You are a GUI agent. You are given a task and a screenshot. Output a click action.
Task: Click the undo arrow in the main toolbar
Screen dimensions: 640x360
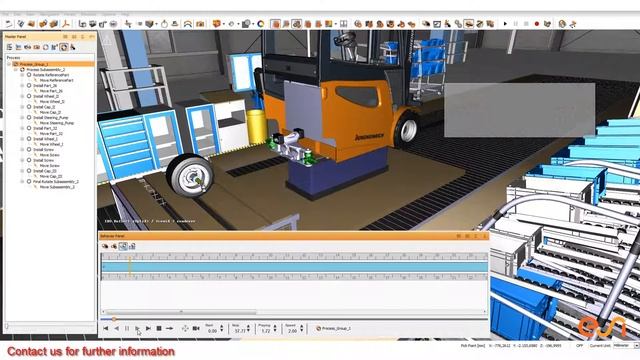(9, 24)
